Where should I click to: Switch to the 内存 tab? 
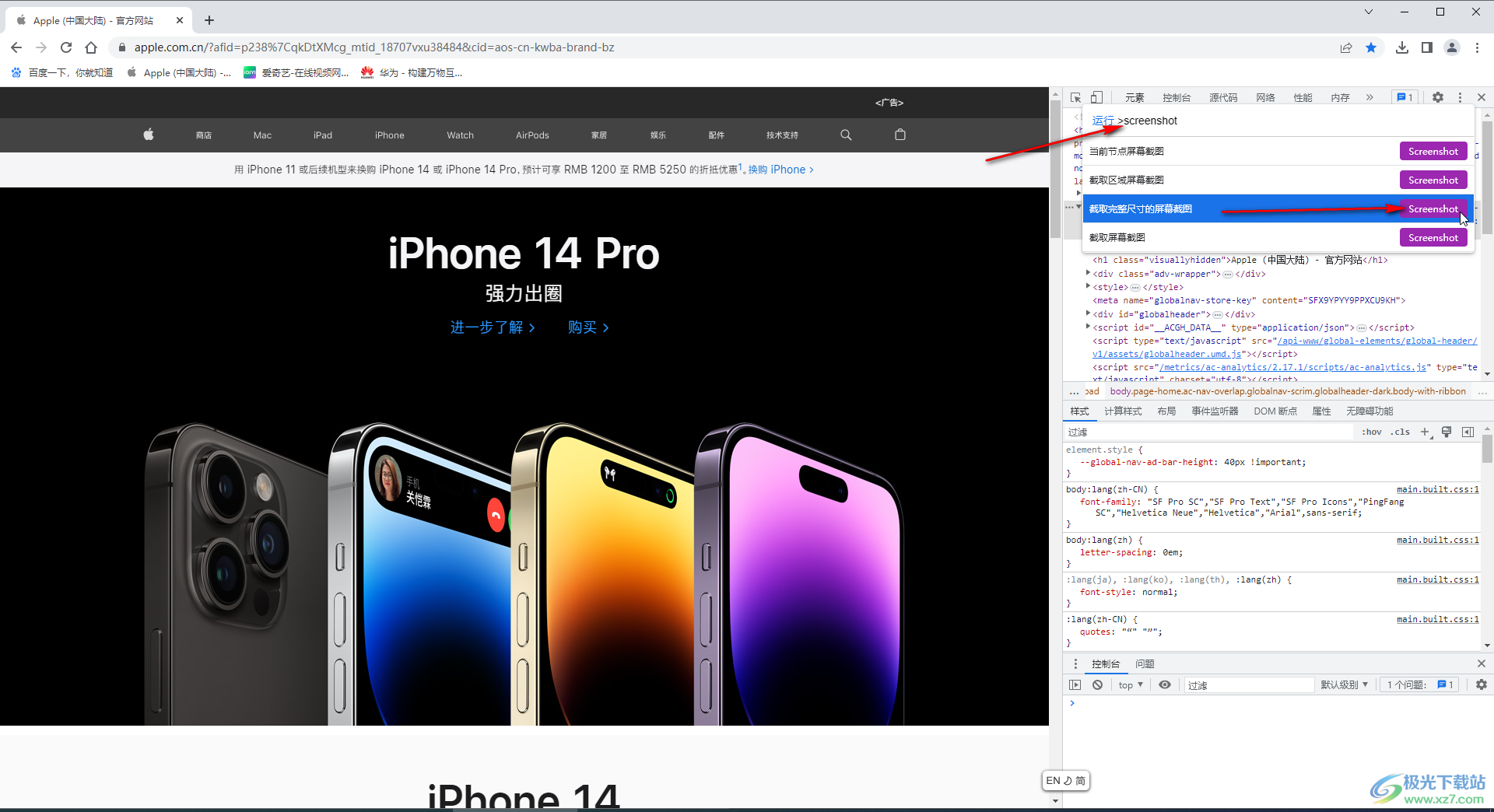tap(1340, 97)
